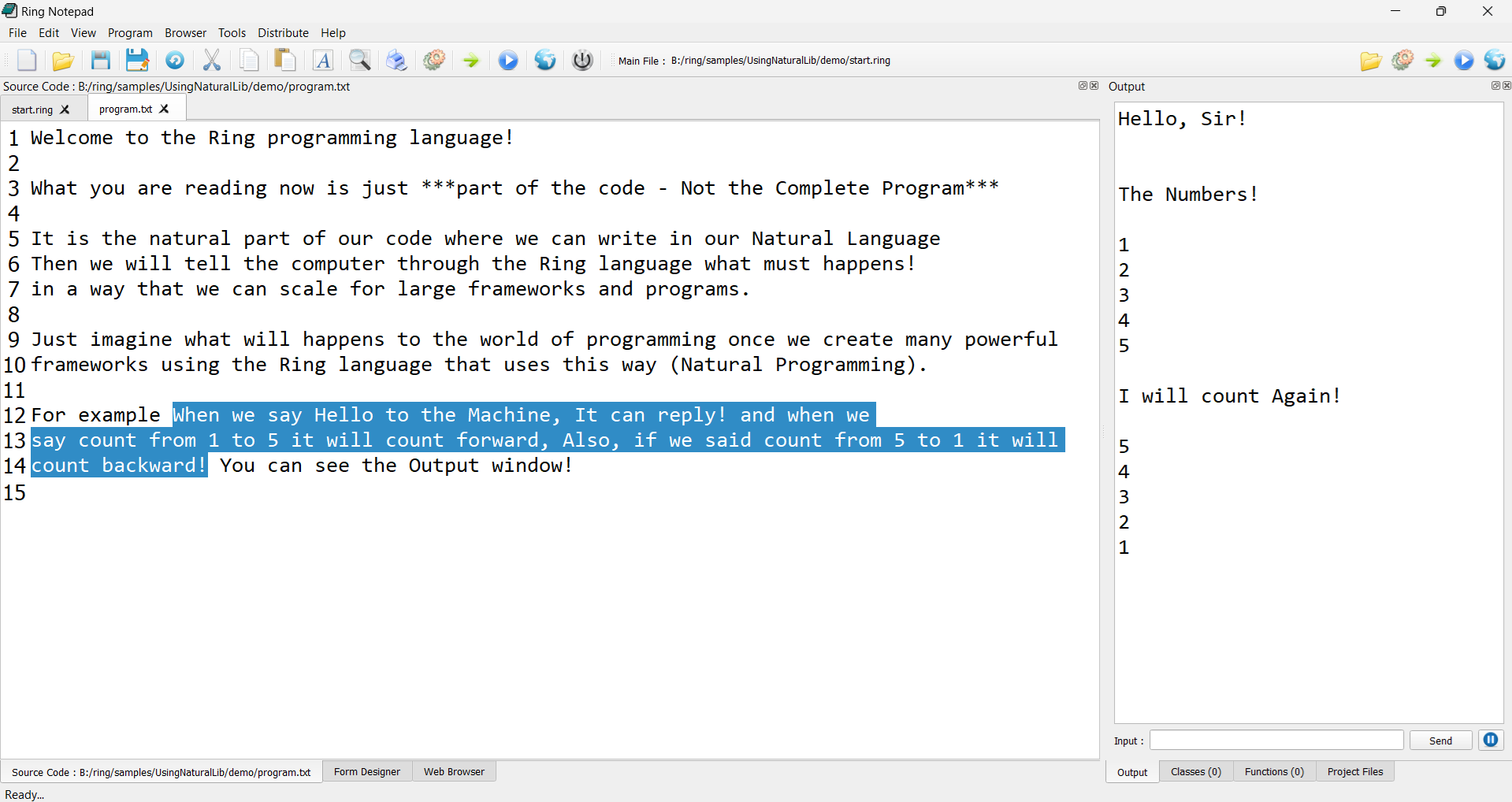This screenshot has width=1512, height=802.
Task: Switch to the Functions (0) tab
Action: 1274,771
